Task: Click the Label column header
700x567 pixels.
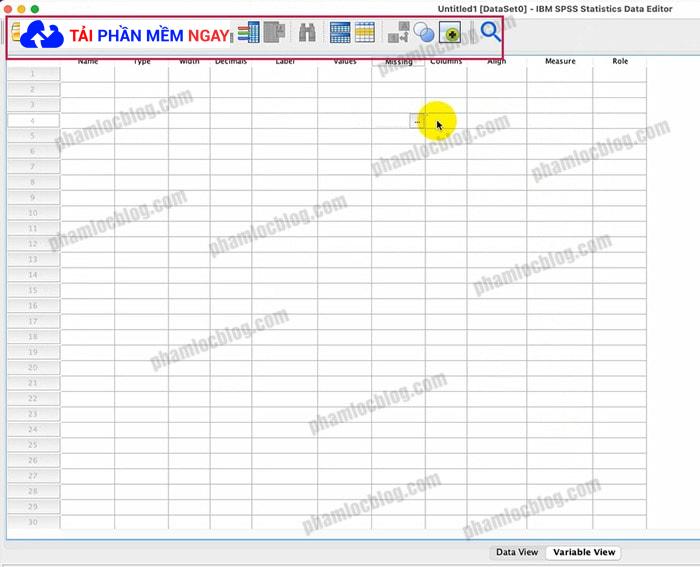Action: tap(285, 62)
